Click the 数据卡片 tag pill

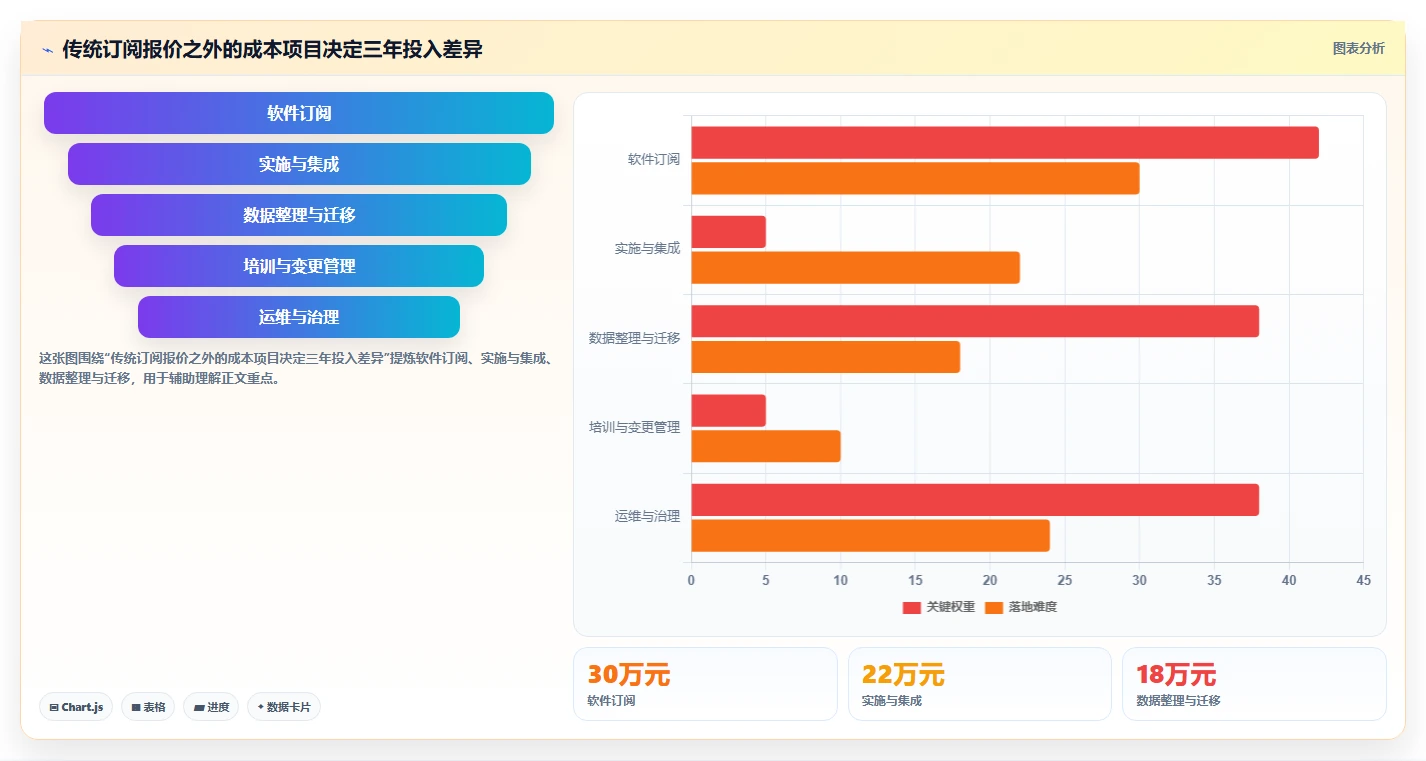tap(284, 707)
